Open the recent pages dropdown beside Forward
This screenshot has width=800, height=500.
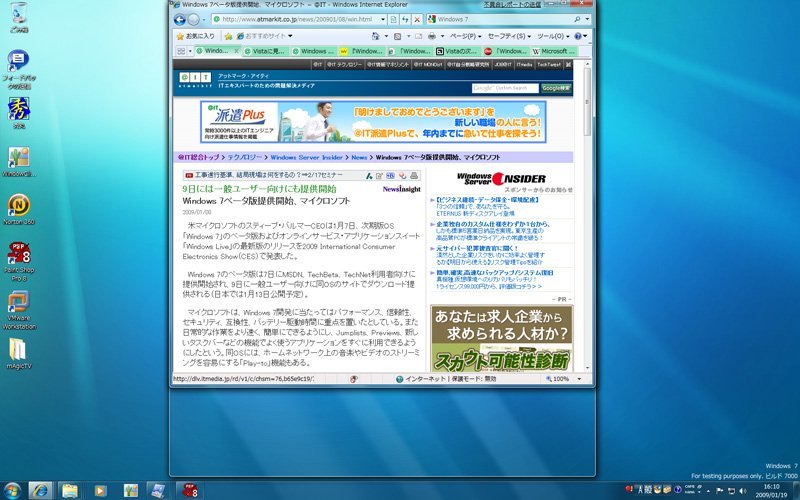coord(204,20)
